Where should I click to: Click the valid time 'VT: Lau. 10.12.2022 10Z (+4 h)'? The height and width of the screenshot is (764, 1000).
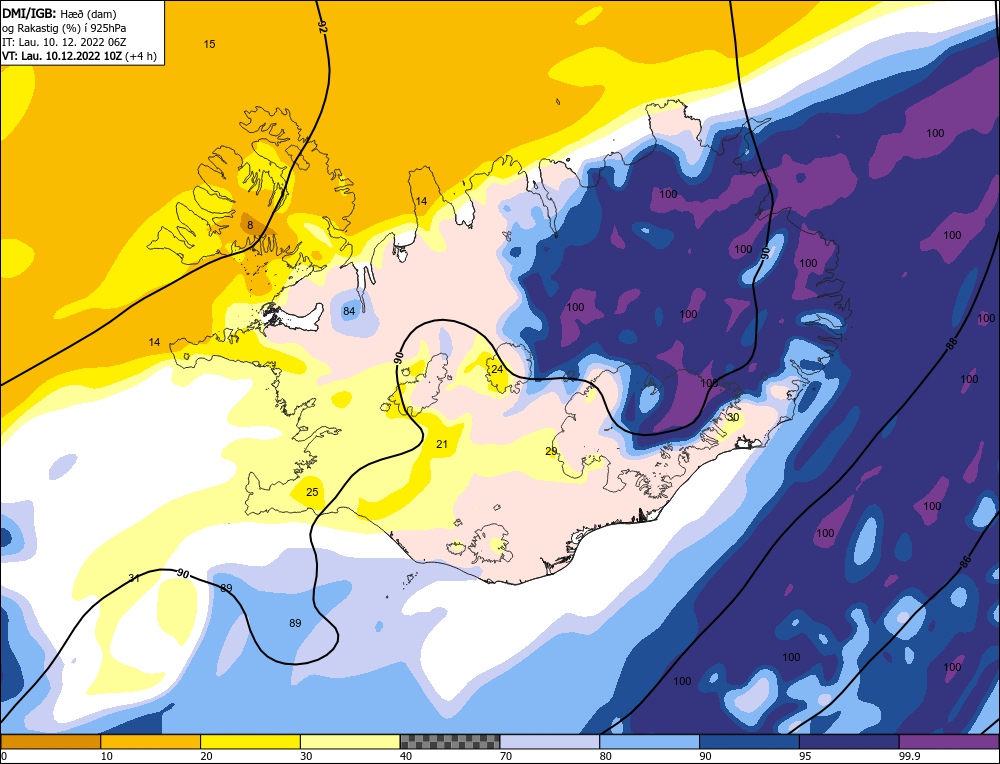coord(79,56)
